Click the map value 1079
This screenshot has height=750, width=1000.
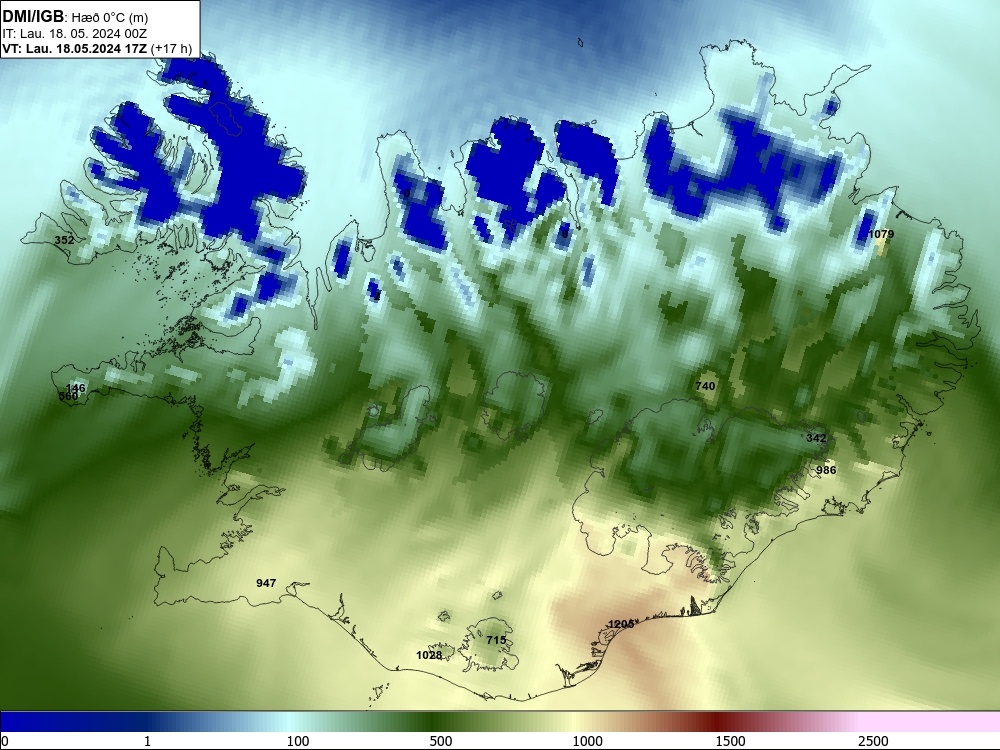[x=881, y=234]
